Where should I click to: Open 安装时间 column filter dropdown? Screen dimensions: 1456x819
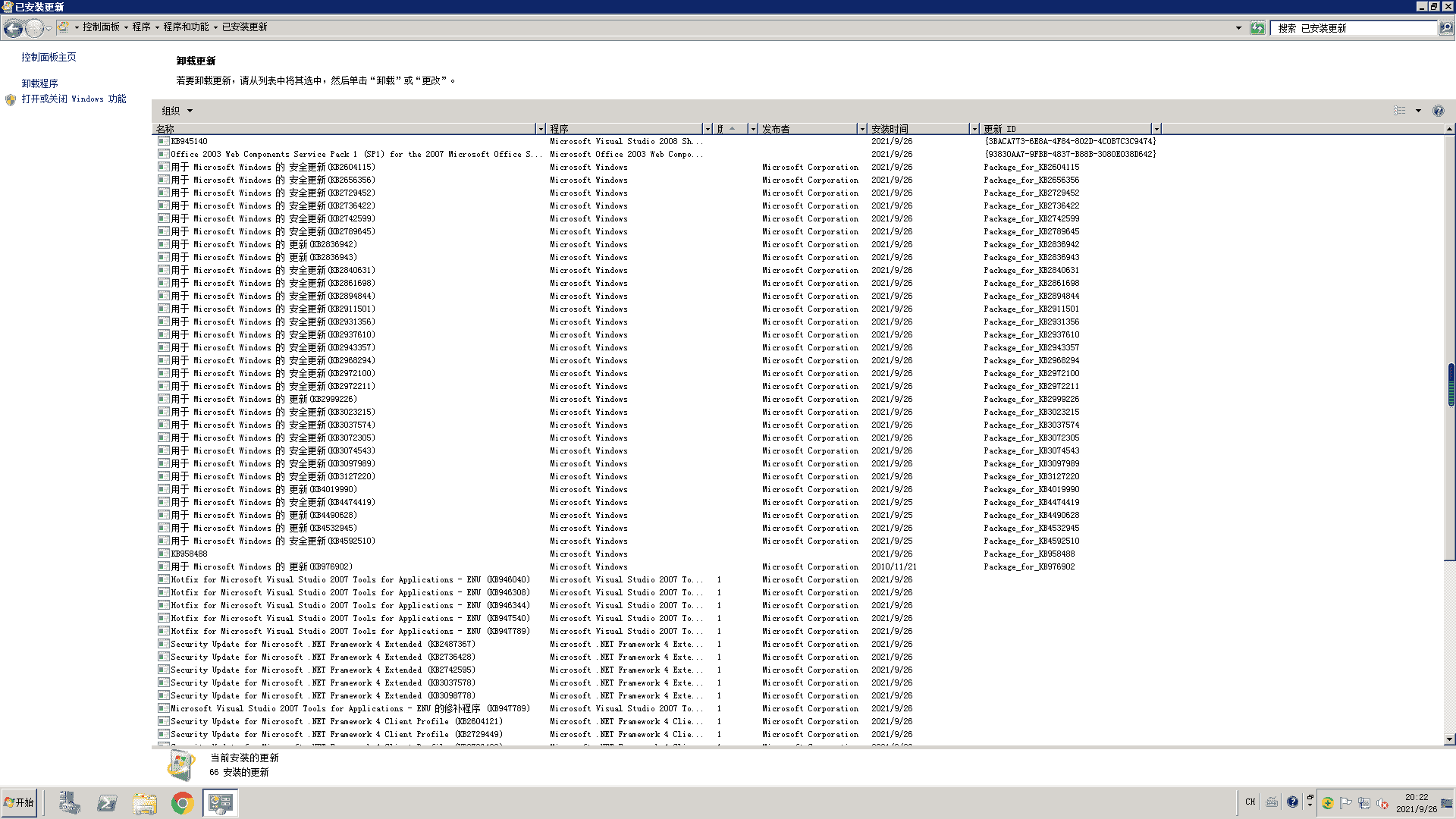(x=974, y=129)
